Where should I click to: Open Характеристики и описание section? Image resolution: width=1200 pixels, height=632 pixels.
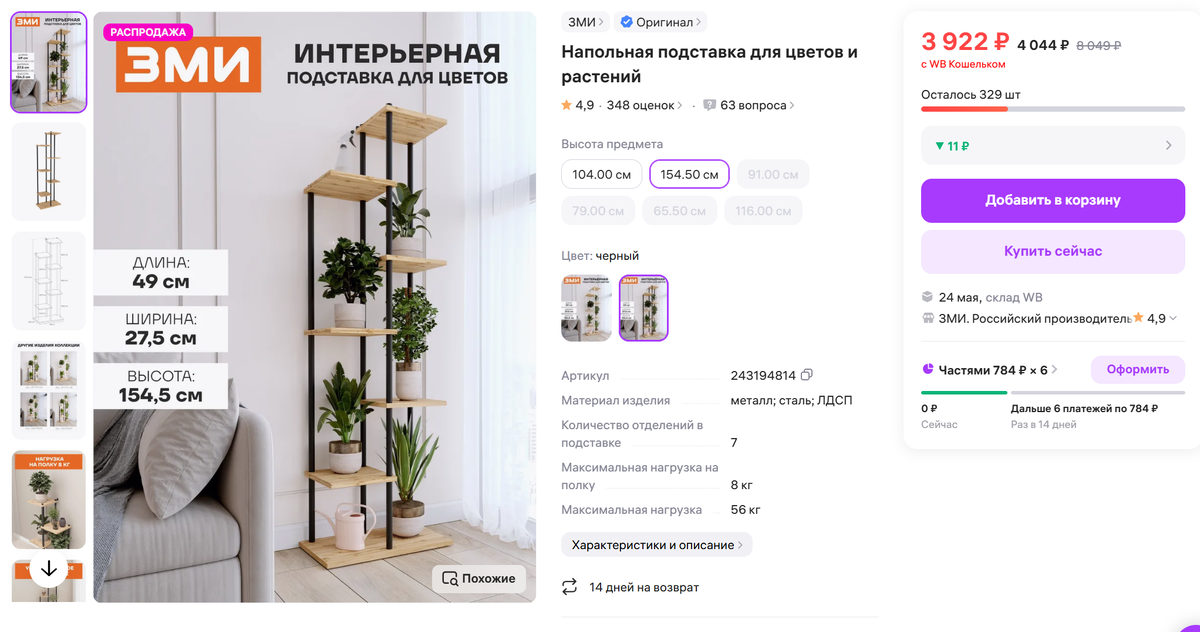[657, 545]
